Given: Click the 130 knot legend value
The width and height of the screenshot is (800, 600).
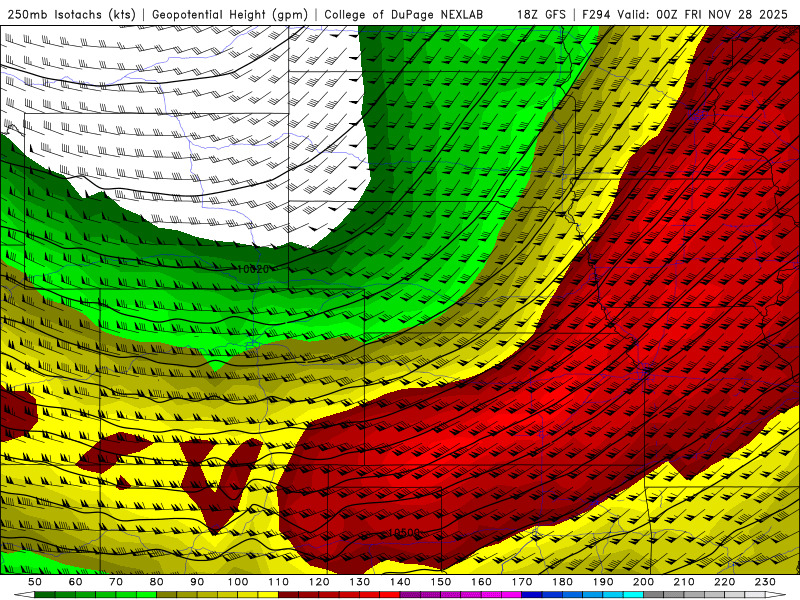Looking at the screenshot, I should pyautogui.click(x=360, y=582).
